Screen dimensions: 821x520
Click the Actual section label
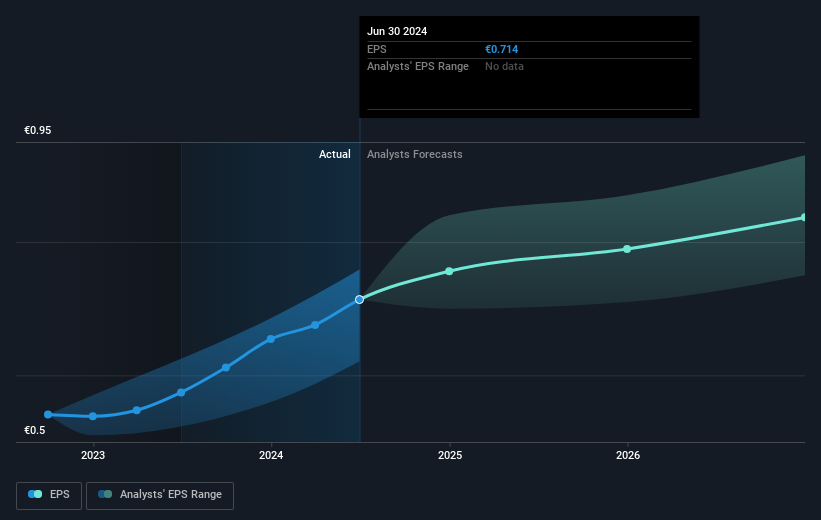(x=335, y=154)
